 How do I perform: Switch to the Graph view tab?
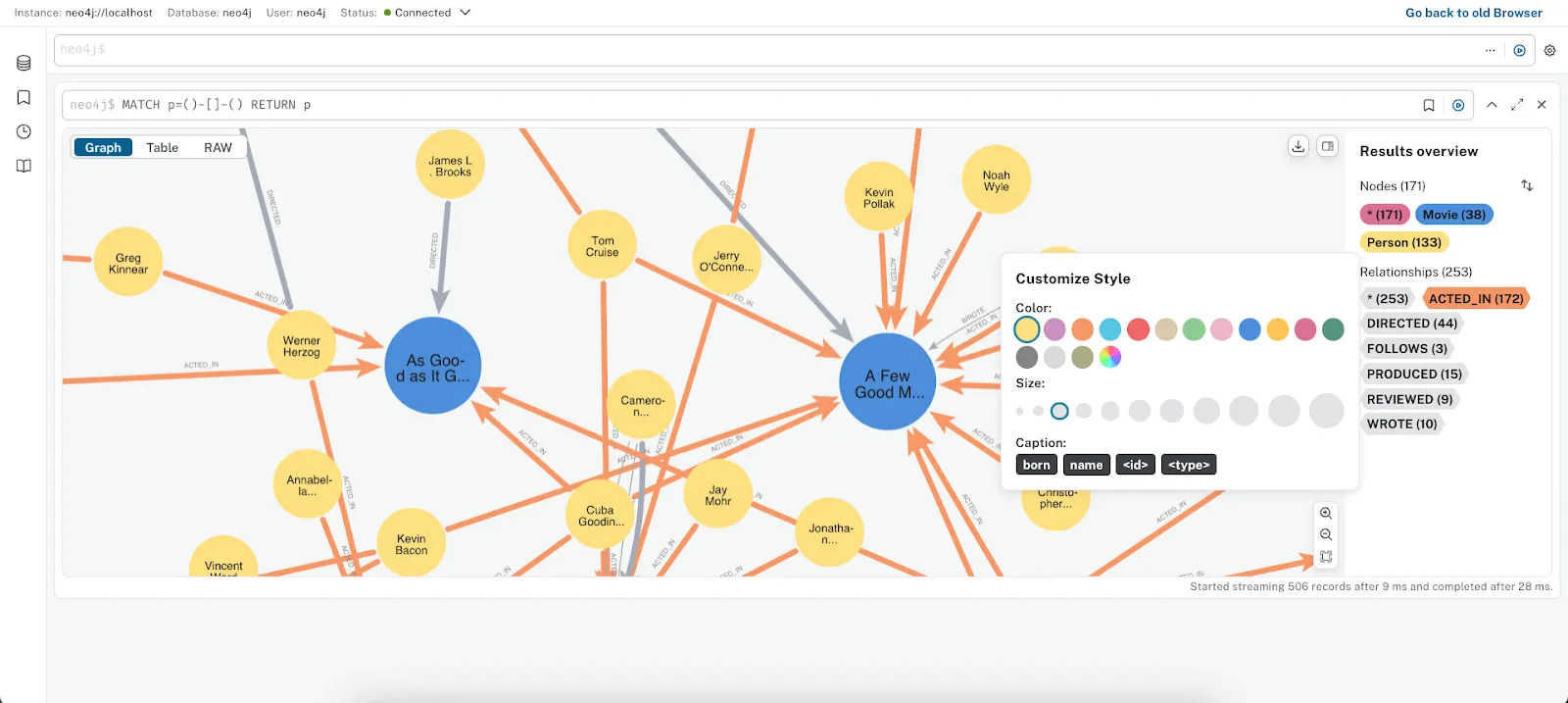103,147
